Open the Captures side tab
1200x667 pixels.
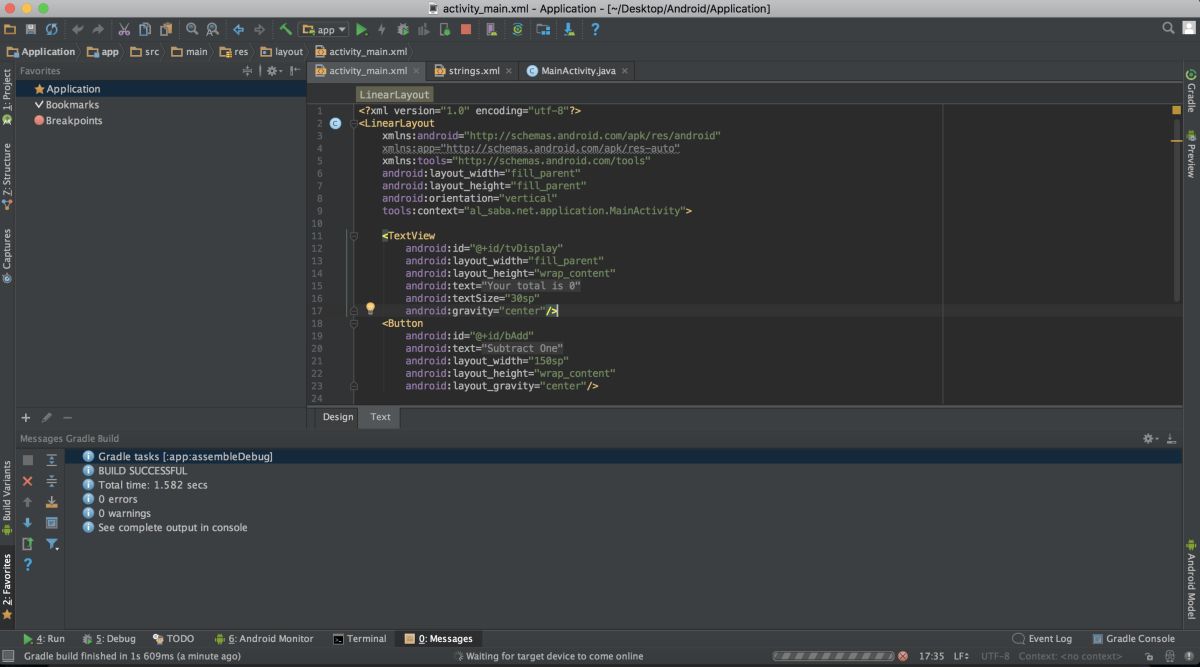coord(7,256)
